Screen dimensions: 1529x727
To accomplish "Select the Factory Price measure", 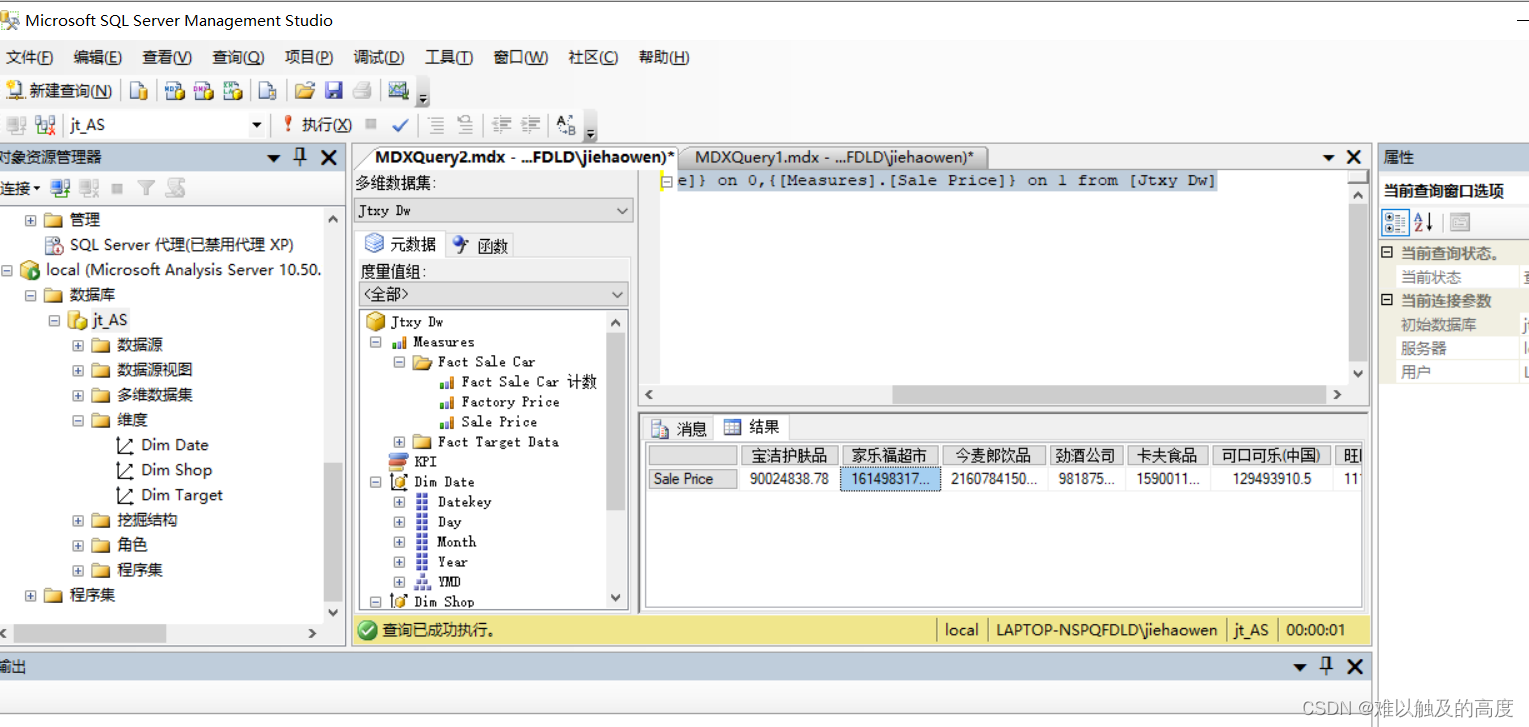I will click(x=510, y=402).
